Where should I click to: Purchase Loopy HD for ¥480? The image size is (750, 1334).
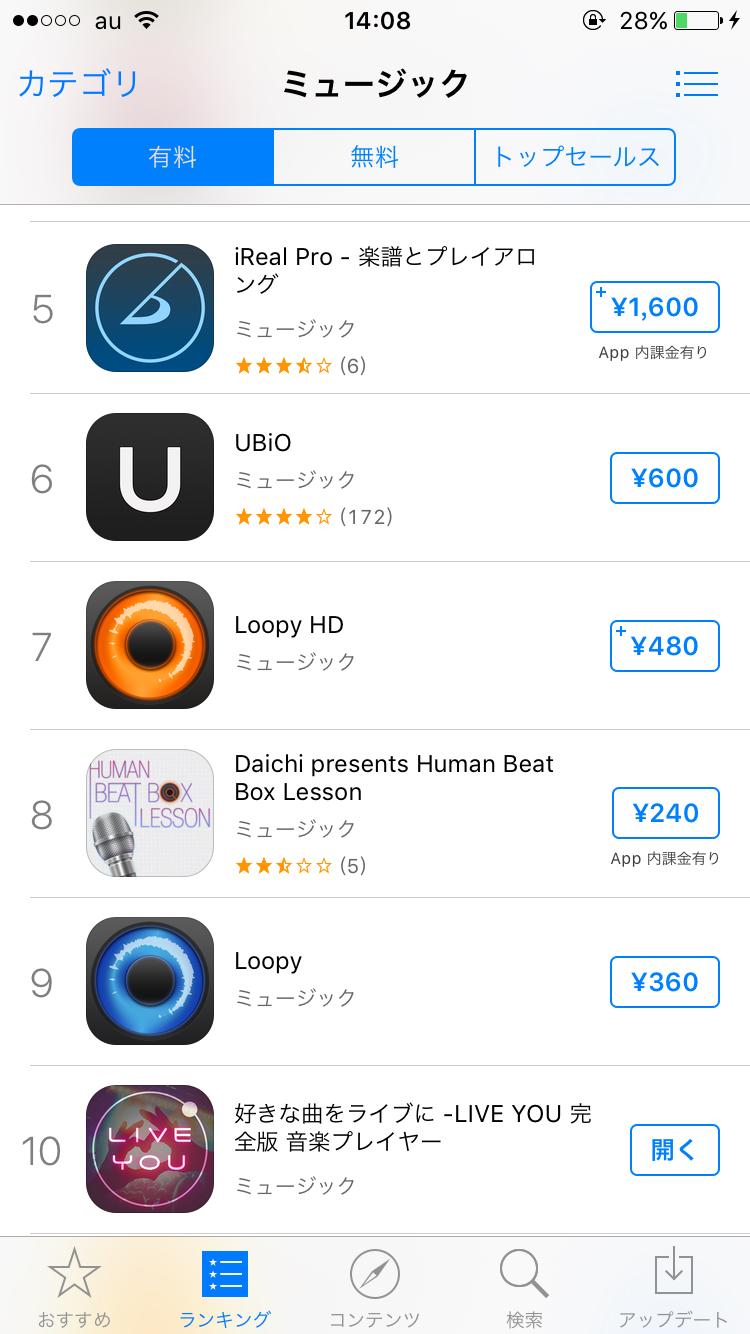coord(665,646)
